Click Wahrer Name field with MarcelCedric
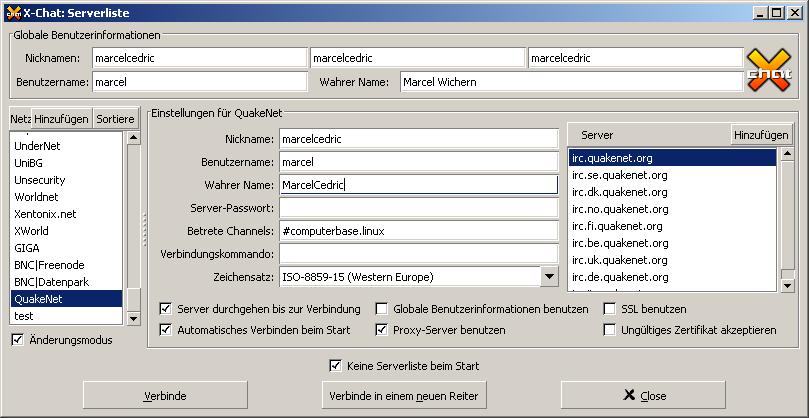This screenshot has width=809, height=418. tap(419, 185)
